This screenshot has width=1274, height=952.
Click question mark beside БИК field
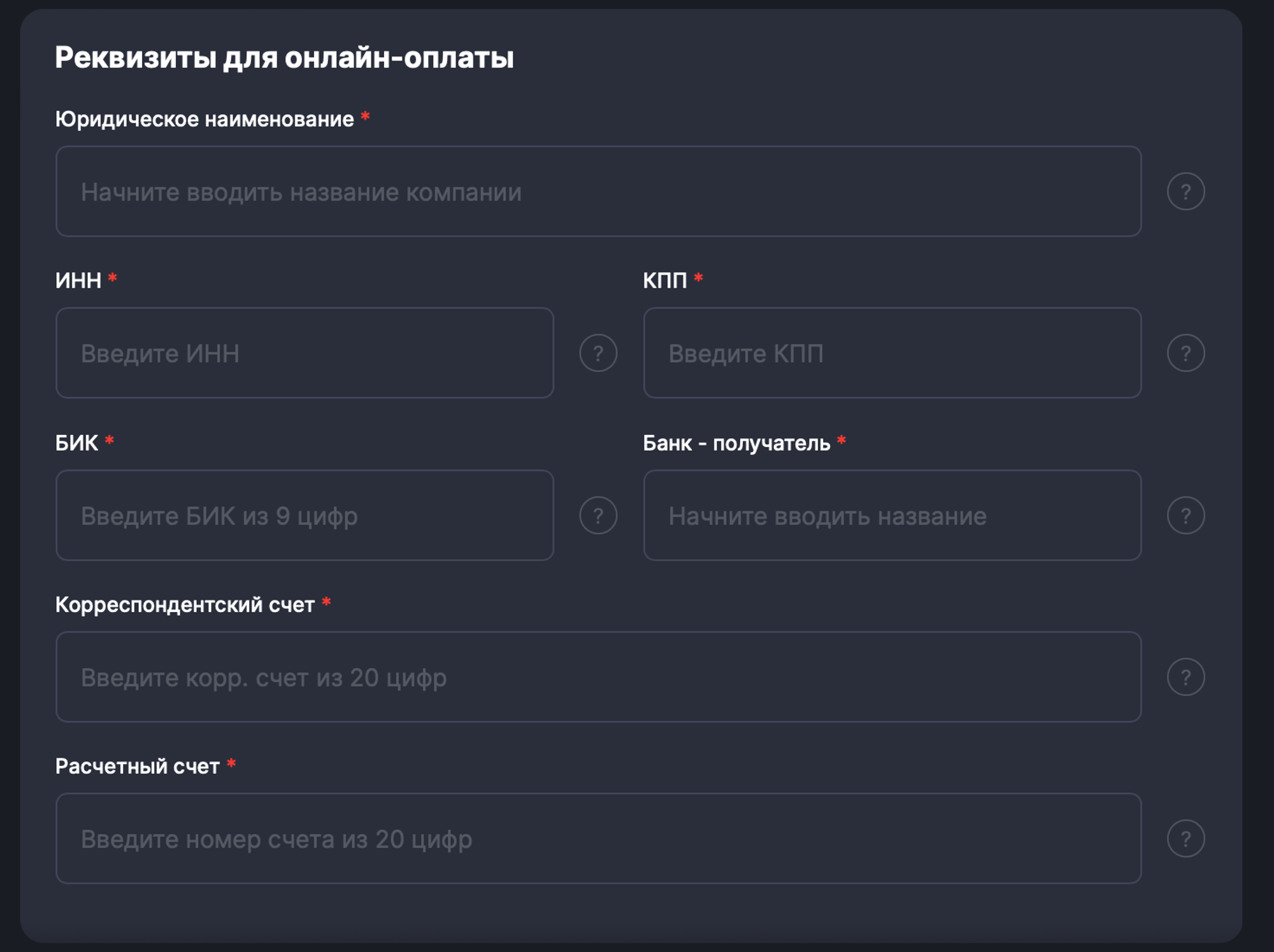click(x=598, y=515)
